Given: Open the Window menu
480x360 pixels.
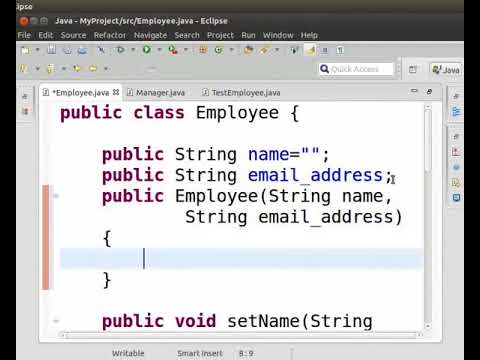Looking at the screenshot, I should pyautogui.click(x=278, y=35).
